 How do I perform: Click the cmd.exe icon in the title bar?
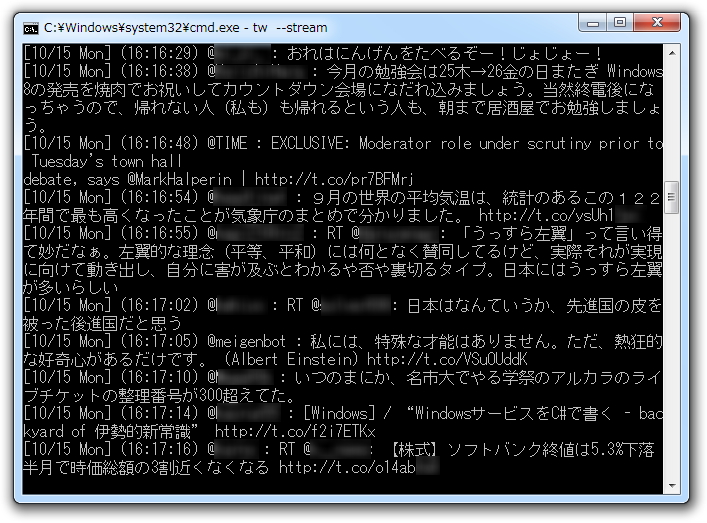pyautogui.click(x=31, y=28)
